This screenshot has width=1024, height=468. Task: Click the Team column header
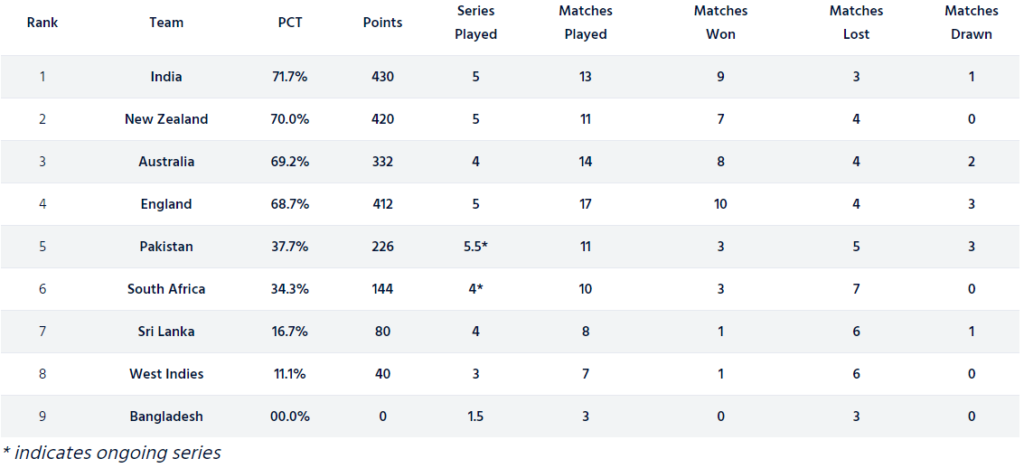(166, 22)
